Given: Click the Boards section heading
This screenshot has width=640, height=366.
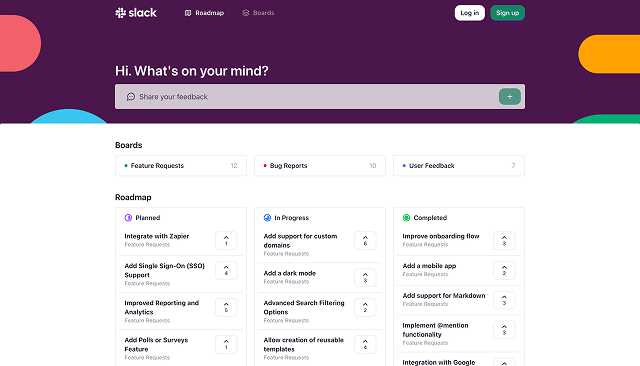Looking at the screenshot, I should click(129, 145).
